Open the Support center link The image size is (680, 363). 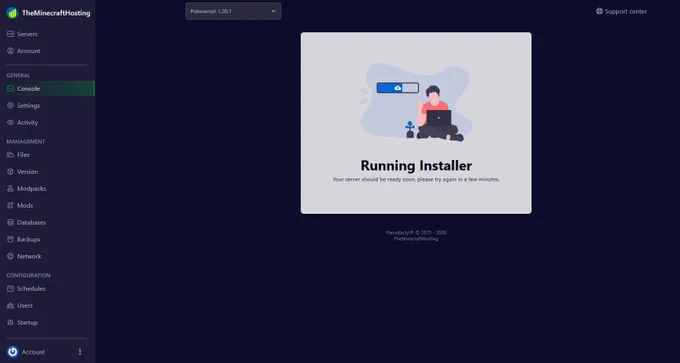(x=621, y=11)
